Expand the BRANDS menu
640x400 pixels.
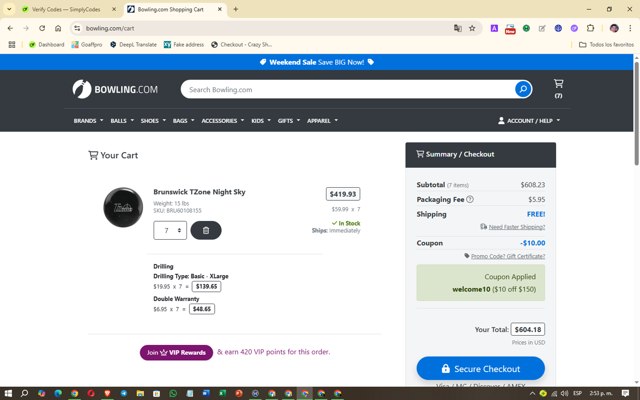pos(88,121)
